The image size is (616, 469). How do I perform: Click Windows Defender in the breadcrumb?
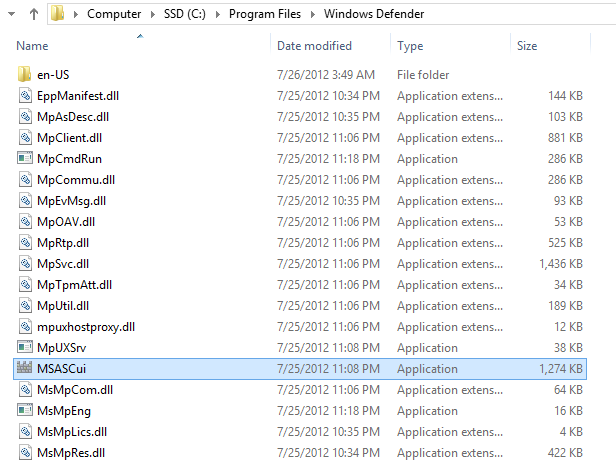374,14
